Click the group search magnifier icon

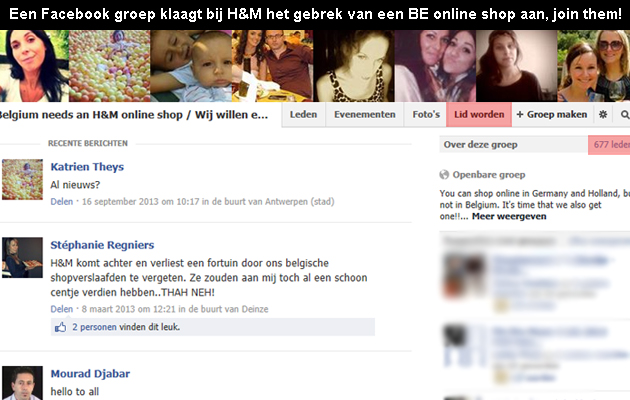point(625,115)
